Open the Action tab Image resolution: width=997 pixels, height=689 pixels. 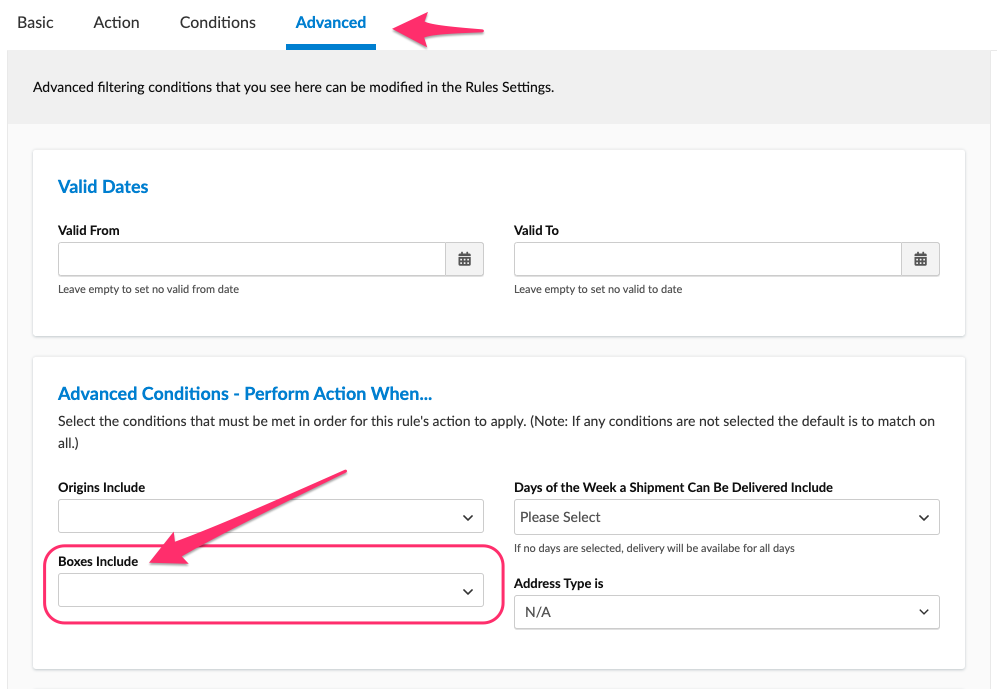click(116, 22)
